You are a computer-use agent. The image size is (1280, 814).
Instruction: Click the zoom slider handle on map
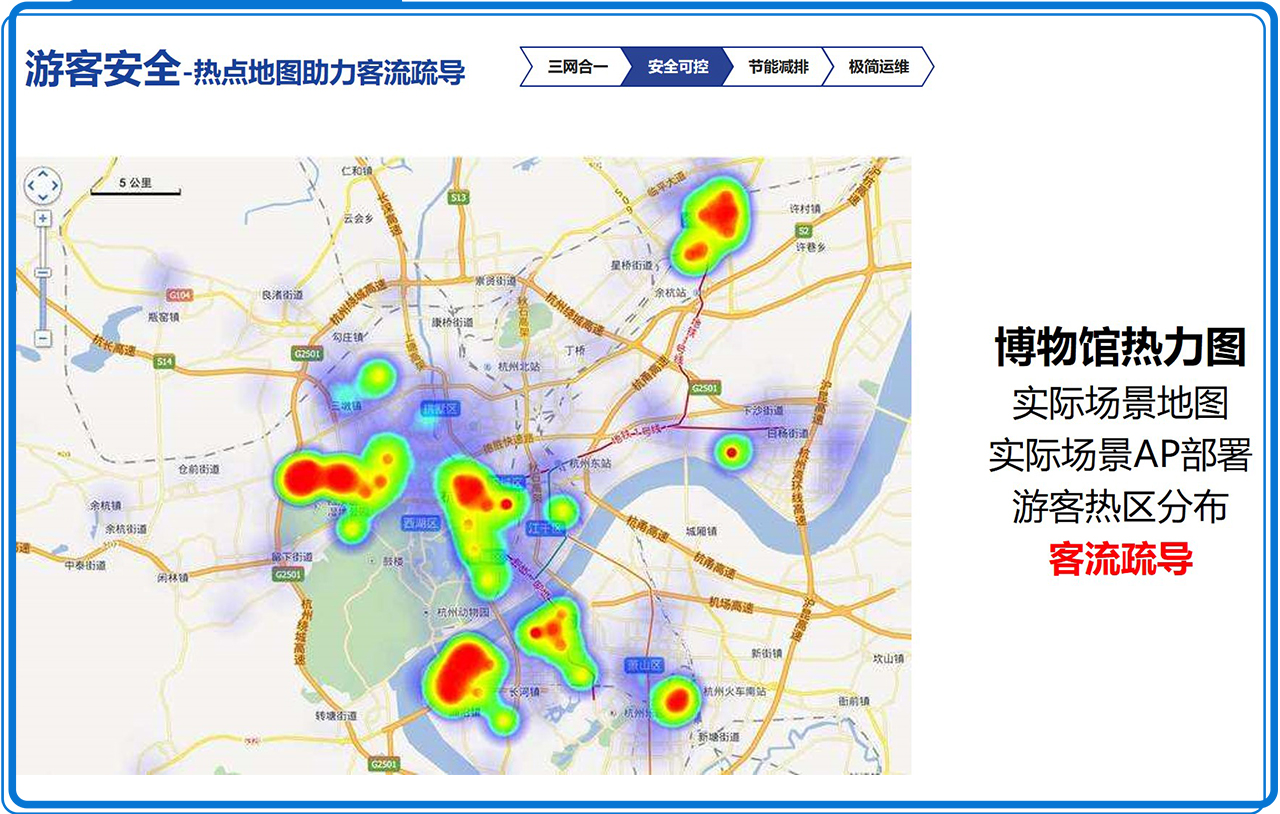(43, 273)
